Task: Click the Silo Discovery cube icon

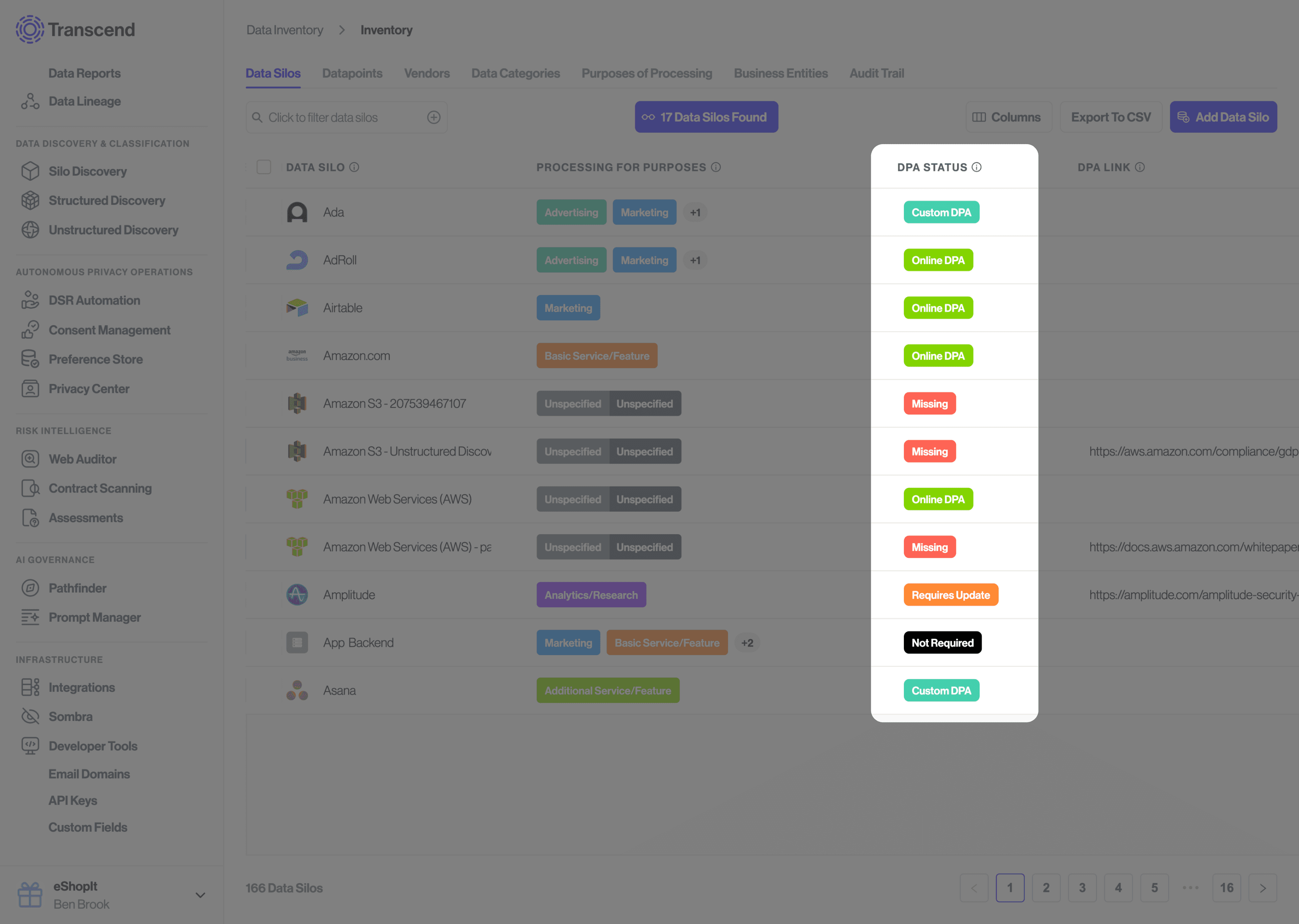Action: pos(30,171)
